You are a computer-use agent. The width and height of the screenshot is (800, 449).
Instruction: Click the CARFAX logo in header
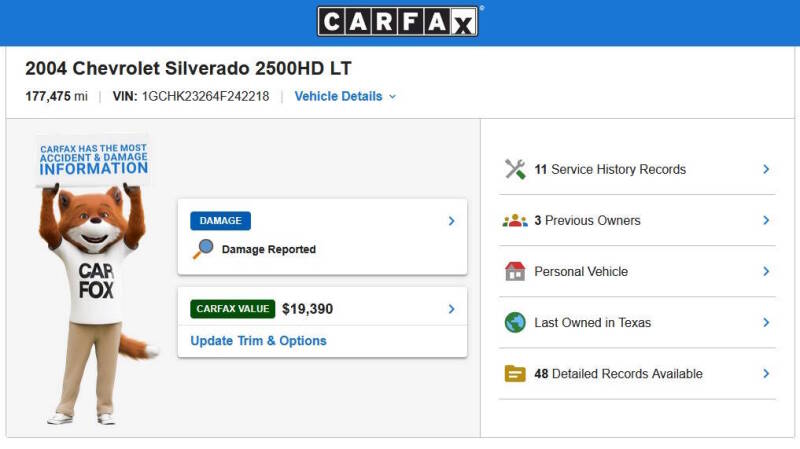click(398, 21)
